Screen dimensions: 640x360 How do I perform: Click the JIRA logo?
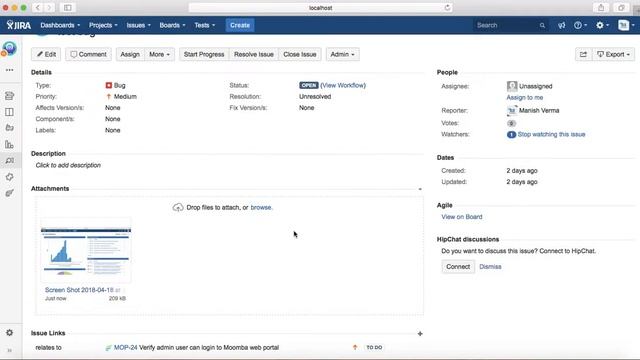click(x=19, y=25)
